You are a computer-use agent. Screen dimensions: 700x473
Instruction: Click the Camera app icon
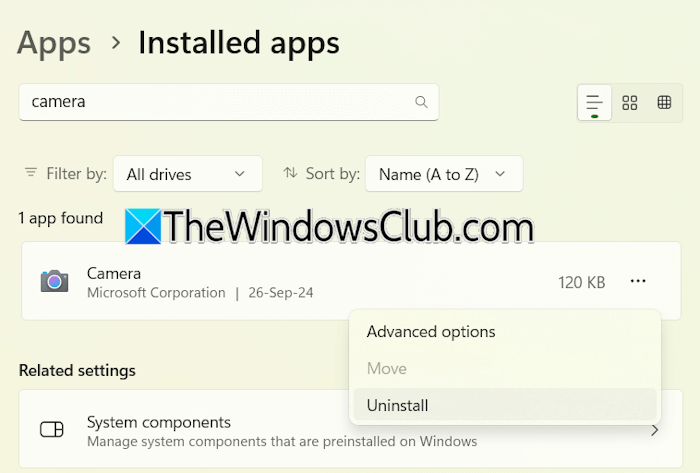point(54,281)
